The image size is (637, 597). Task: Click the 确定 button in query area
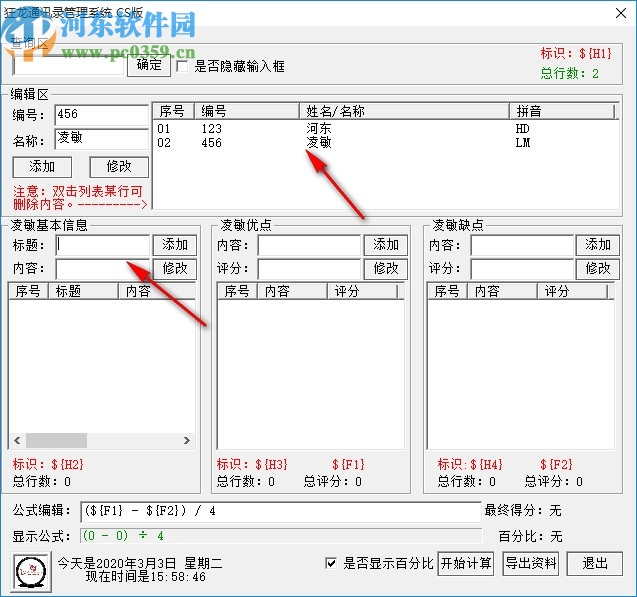tap(149, 65)
